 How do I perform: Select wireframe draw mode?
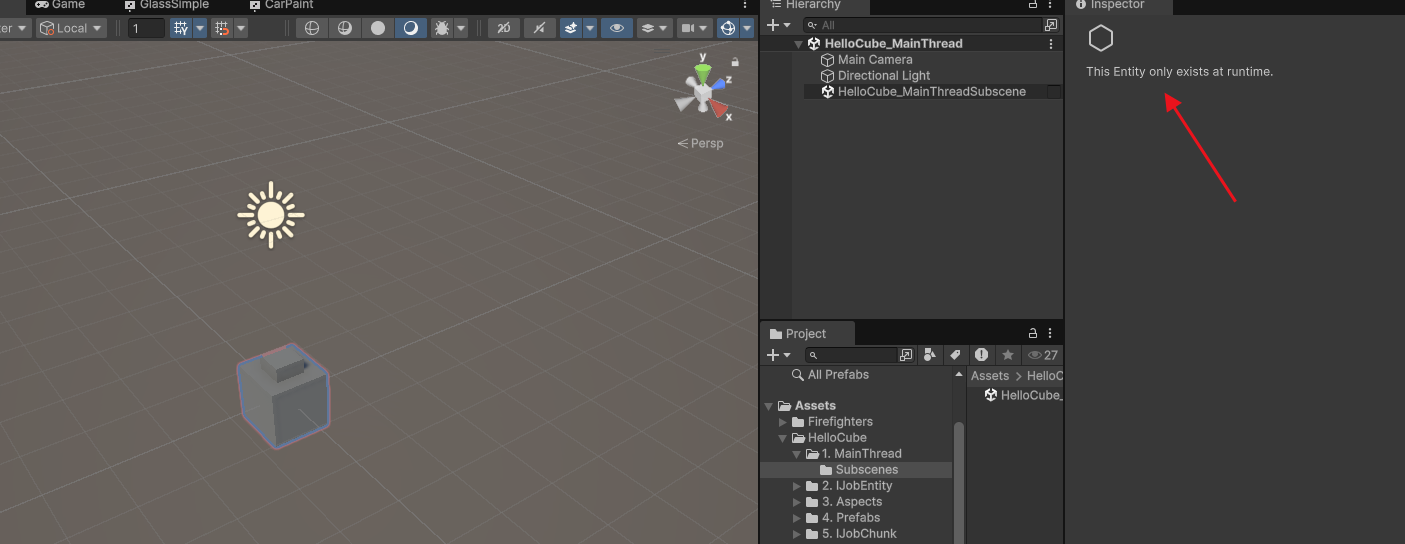point(312,28)
